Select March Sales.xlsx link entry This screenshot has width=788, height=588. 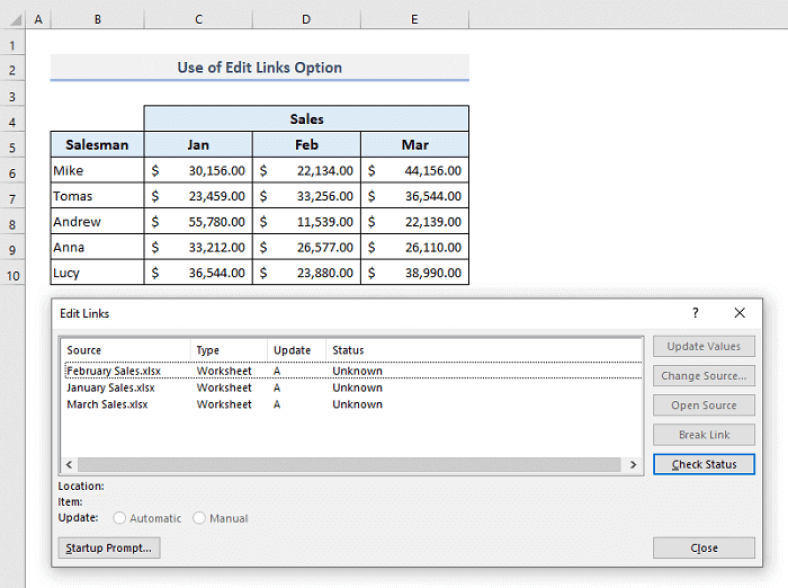[x=107, y=405]
